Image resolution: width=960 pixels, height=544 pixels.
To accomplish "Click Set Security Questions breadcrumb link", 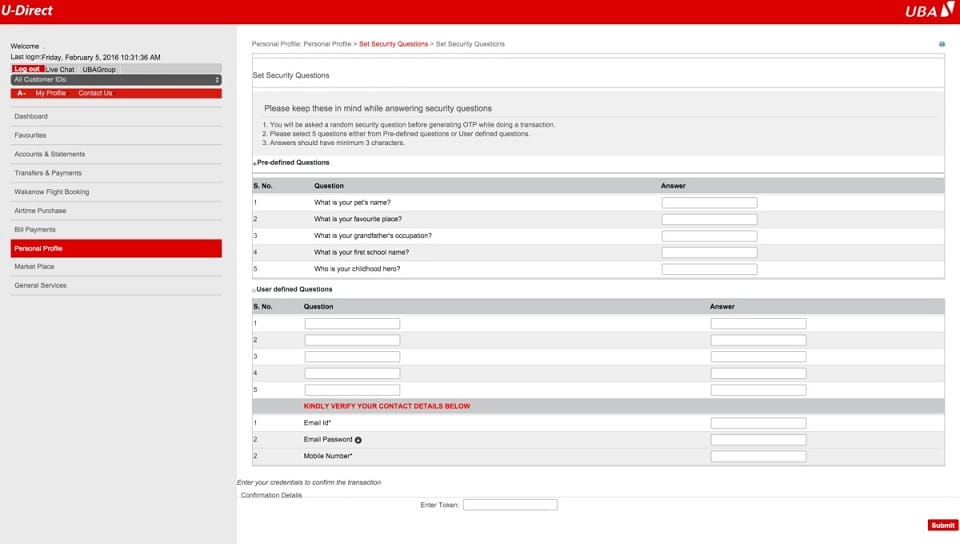I will (393, 44).
